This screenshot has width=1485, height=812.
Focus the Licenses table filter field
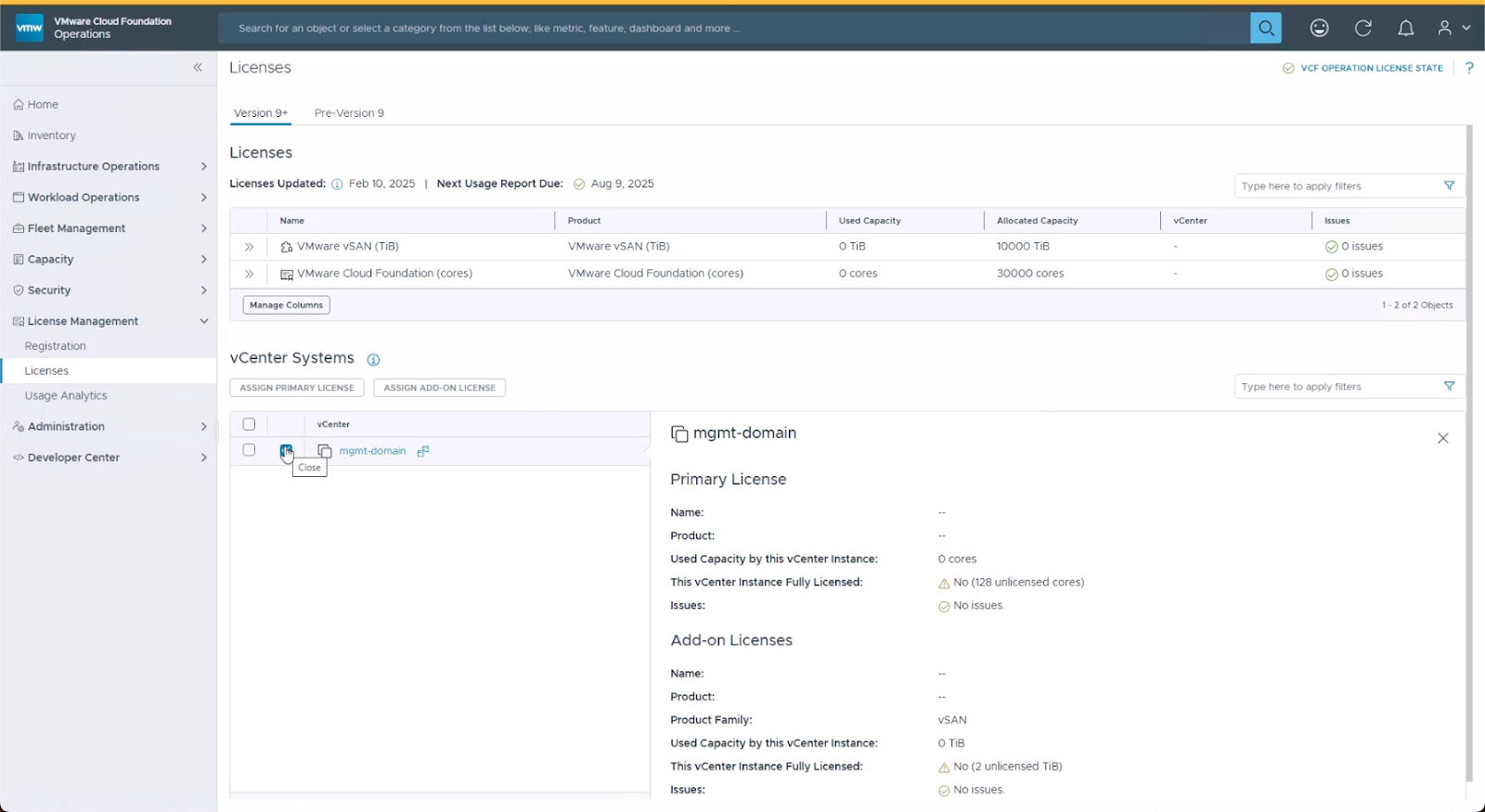(x=1336, y=186)
